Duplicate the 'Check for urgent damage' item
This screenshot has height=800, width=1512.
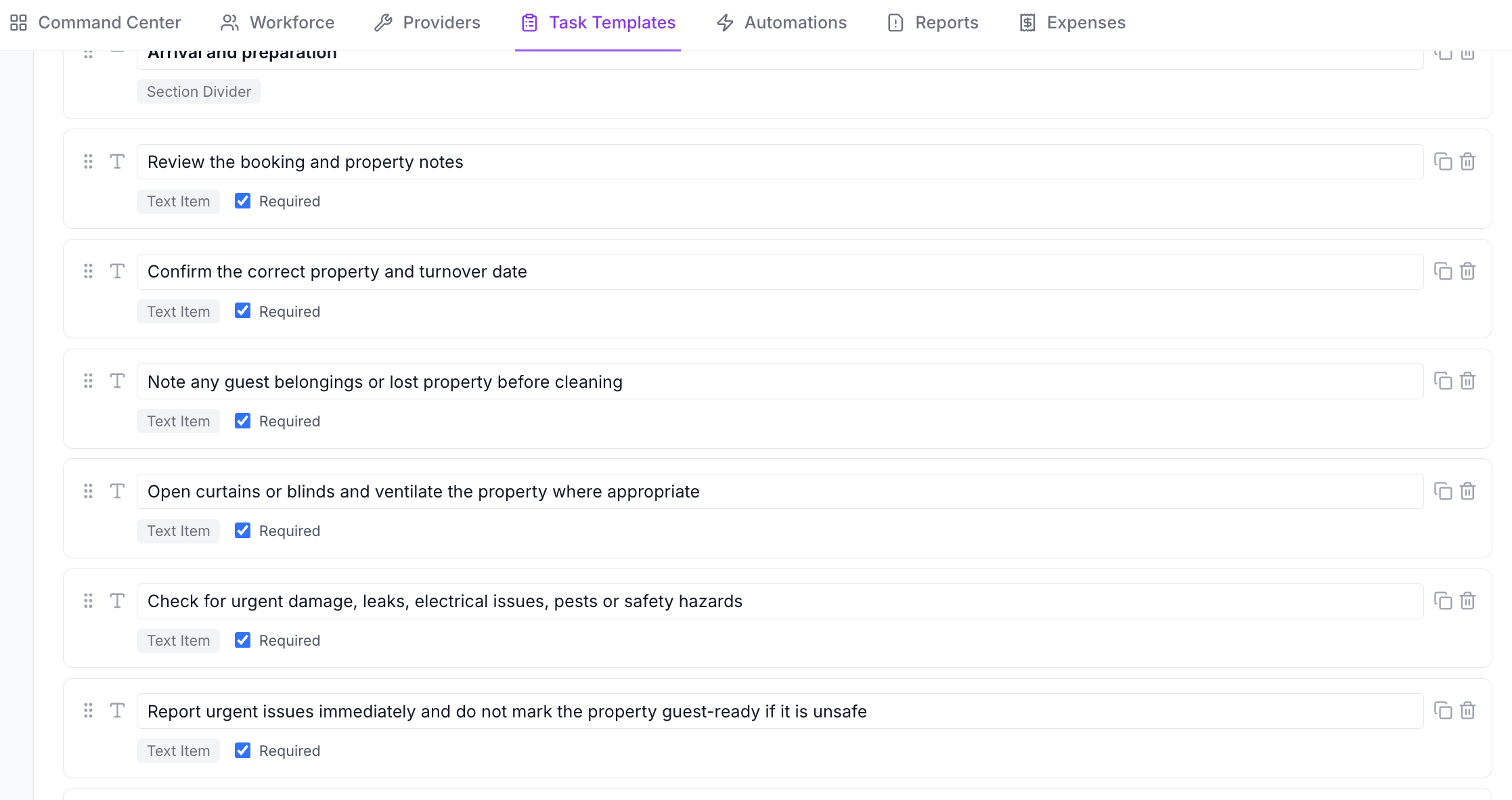coord(1443,601)
